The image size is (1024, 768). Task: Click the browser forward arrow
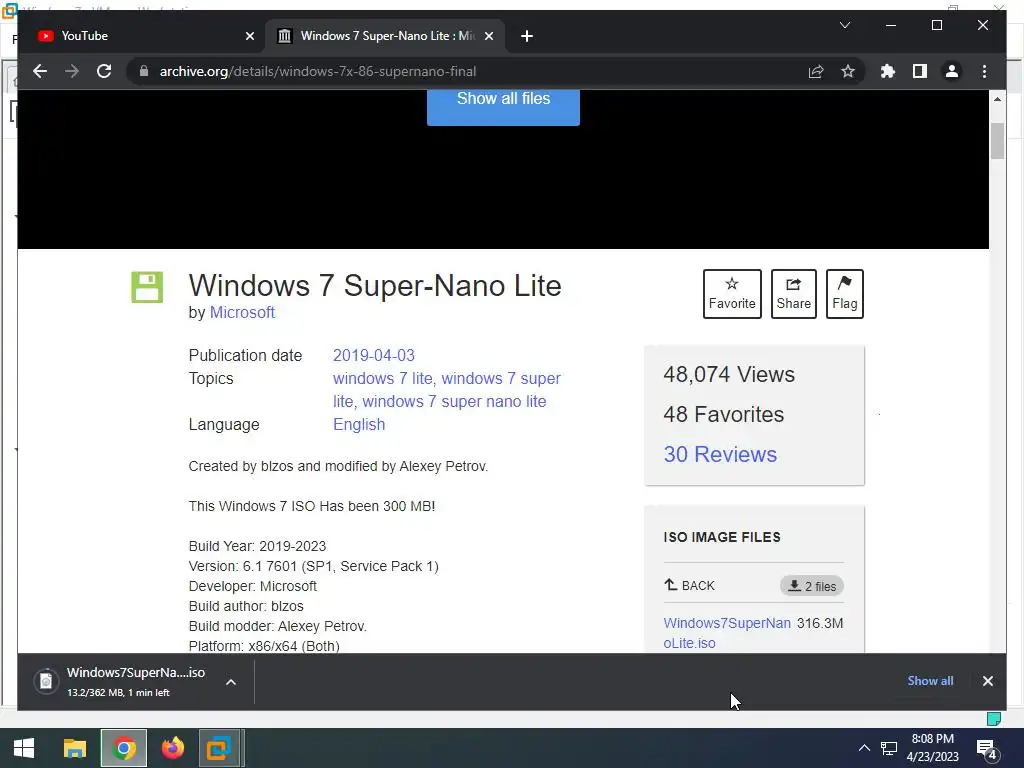click(x=72, y=71)
